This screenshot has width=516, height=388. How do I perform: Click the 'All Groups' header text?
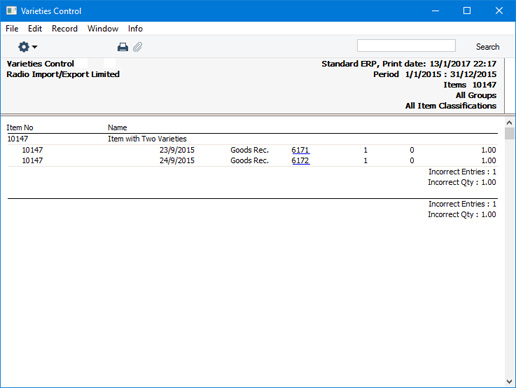tap(476, 95)
